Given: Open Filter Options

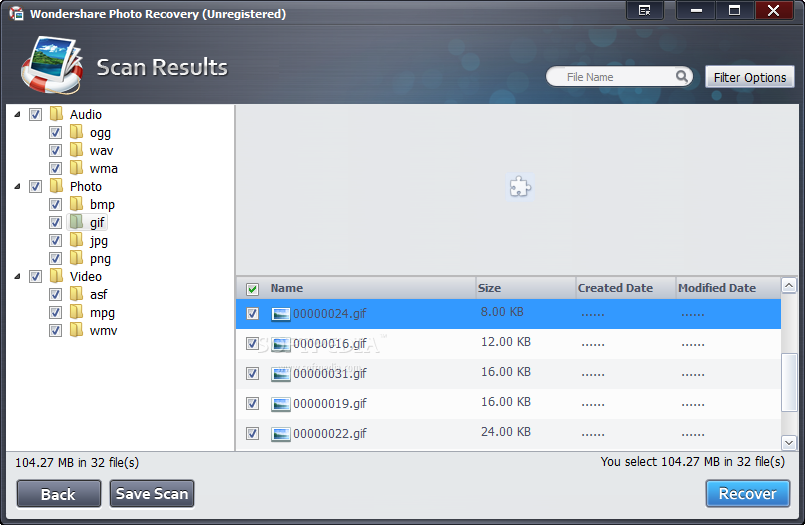Looking at the screenshot, I should pyautogui.click(x=750, y=77).
